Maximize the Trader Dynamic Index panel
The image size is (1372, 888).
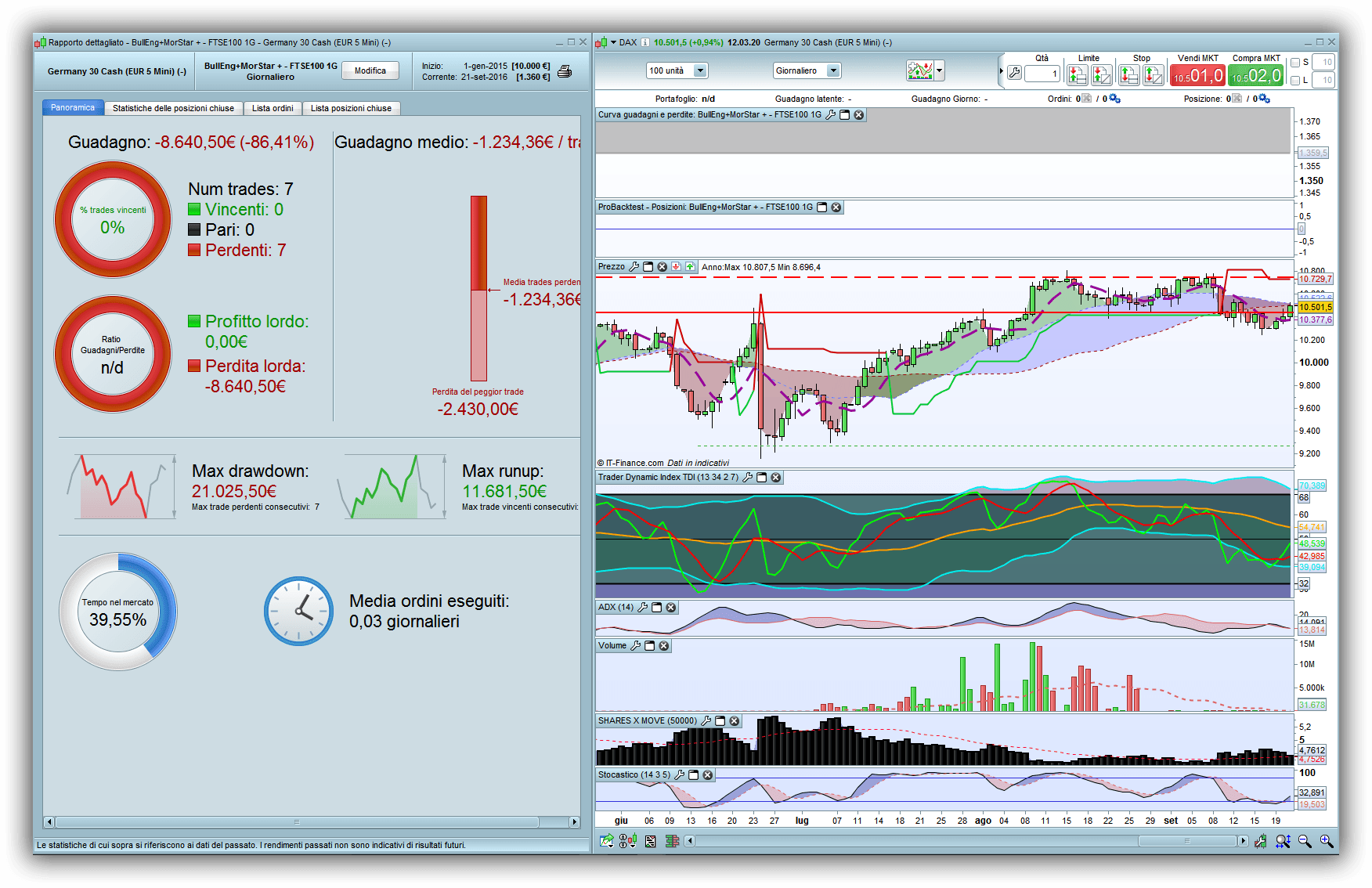click(762, 478)
